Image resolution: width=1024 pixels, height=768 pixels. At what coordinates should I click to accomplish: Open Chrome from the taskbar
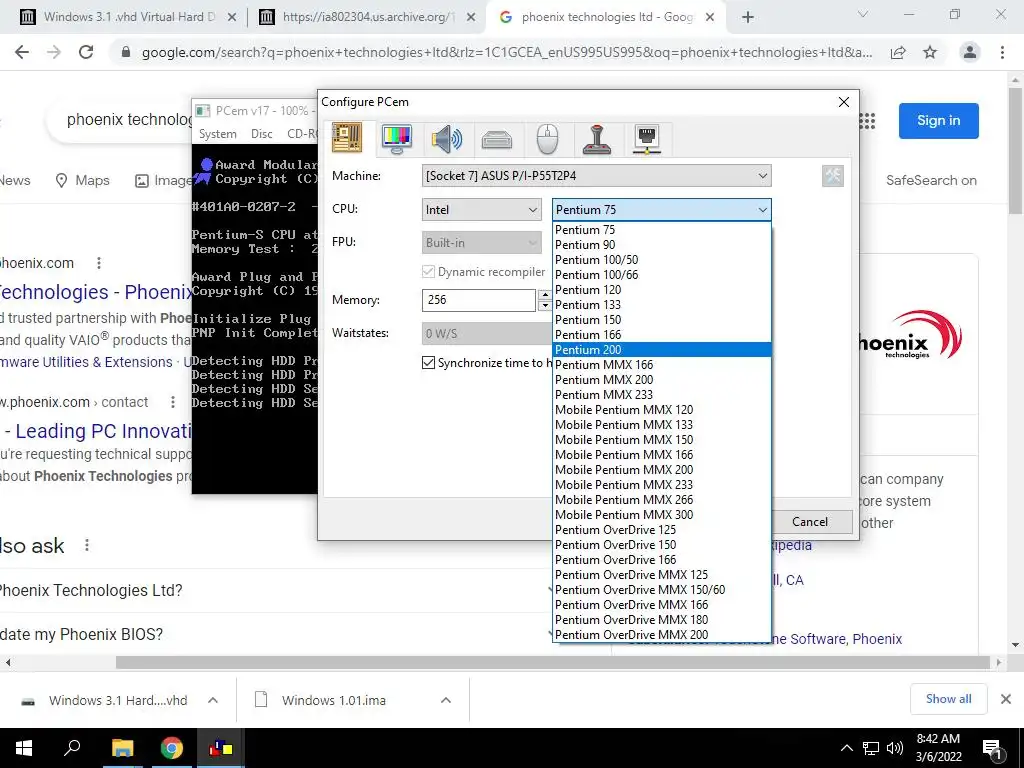[172, 748]
